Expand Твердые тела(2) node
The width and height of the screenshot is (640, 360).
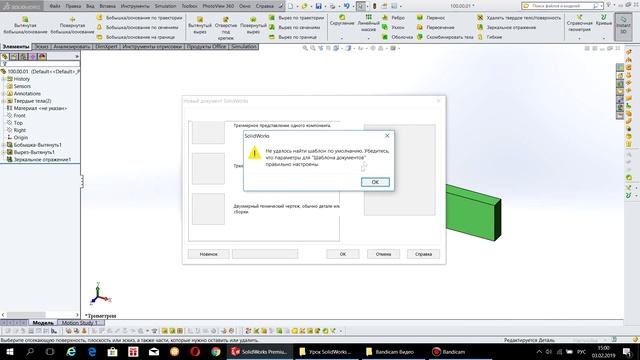(4, 101)
